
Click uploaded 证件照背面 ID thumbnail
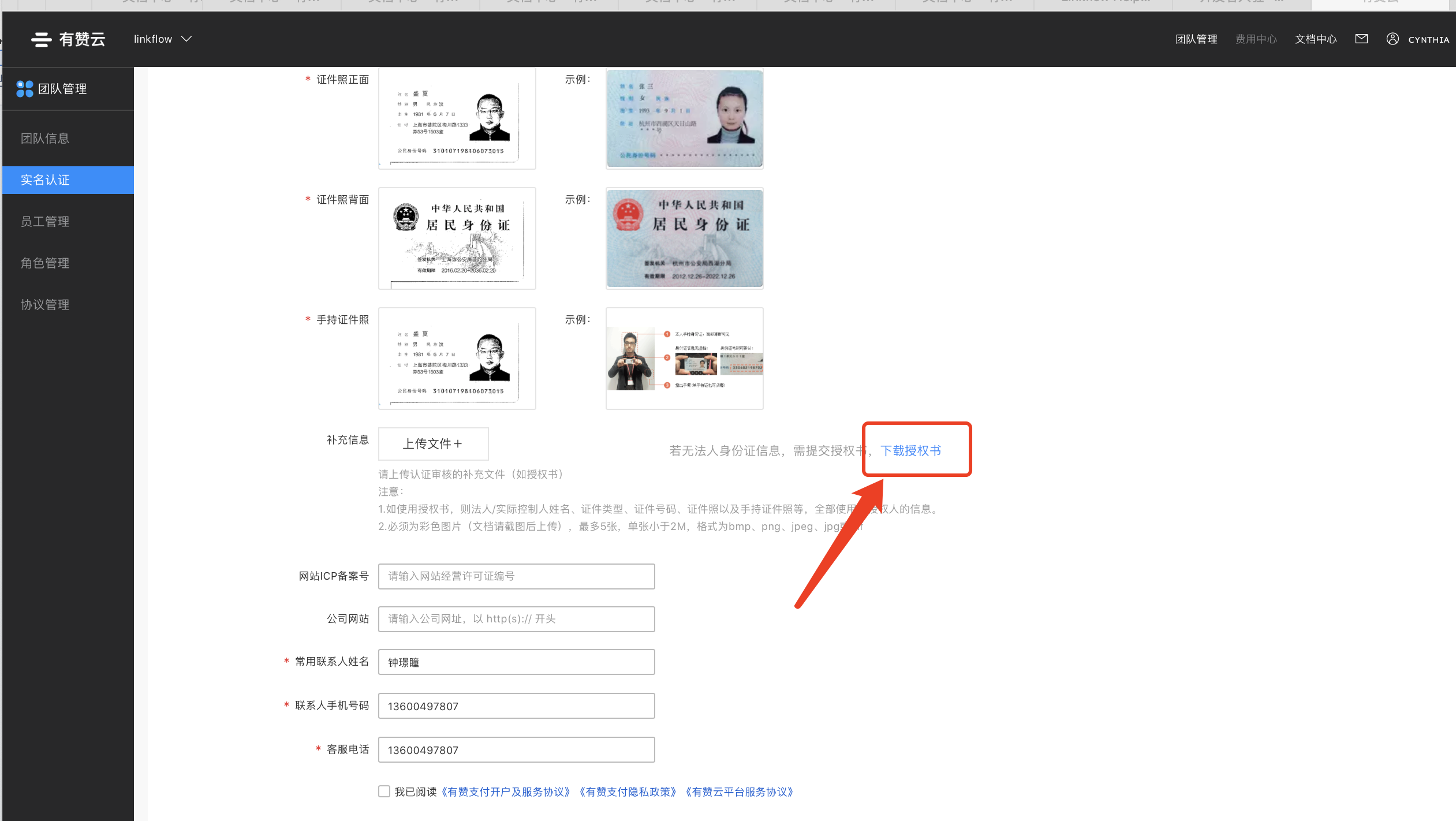tap(457, 238)
